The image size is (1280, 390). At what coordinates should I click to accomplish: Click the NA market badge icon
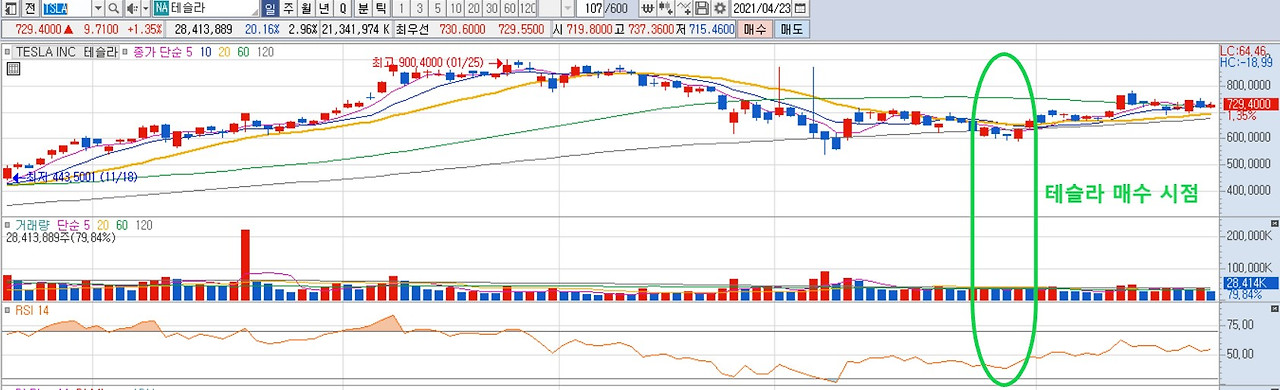tap(161, 8)
